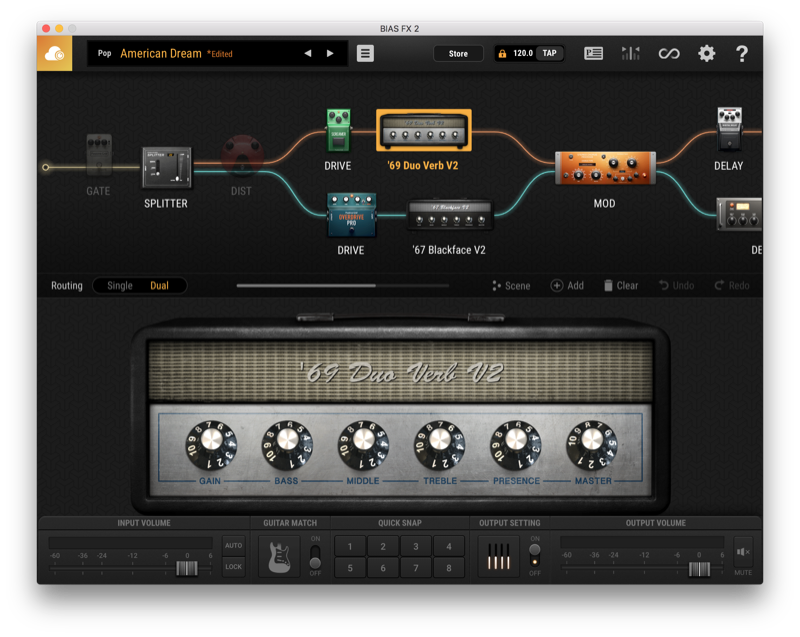Viewport: 800px width, 637px height.
Task: Click the signal input node
Action: tap(46, 167)
